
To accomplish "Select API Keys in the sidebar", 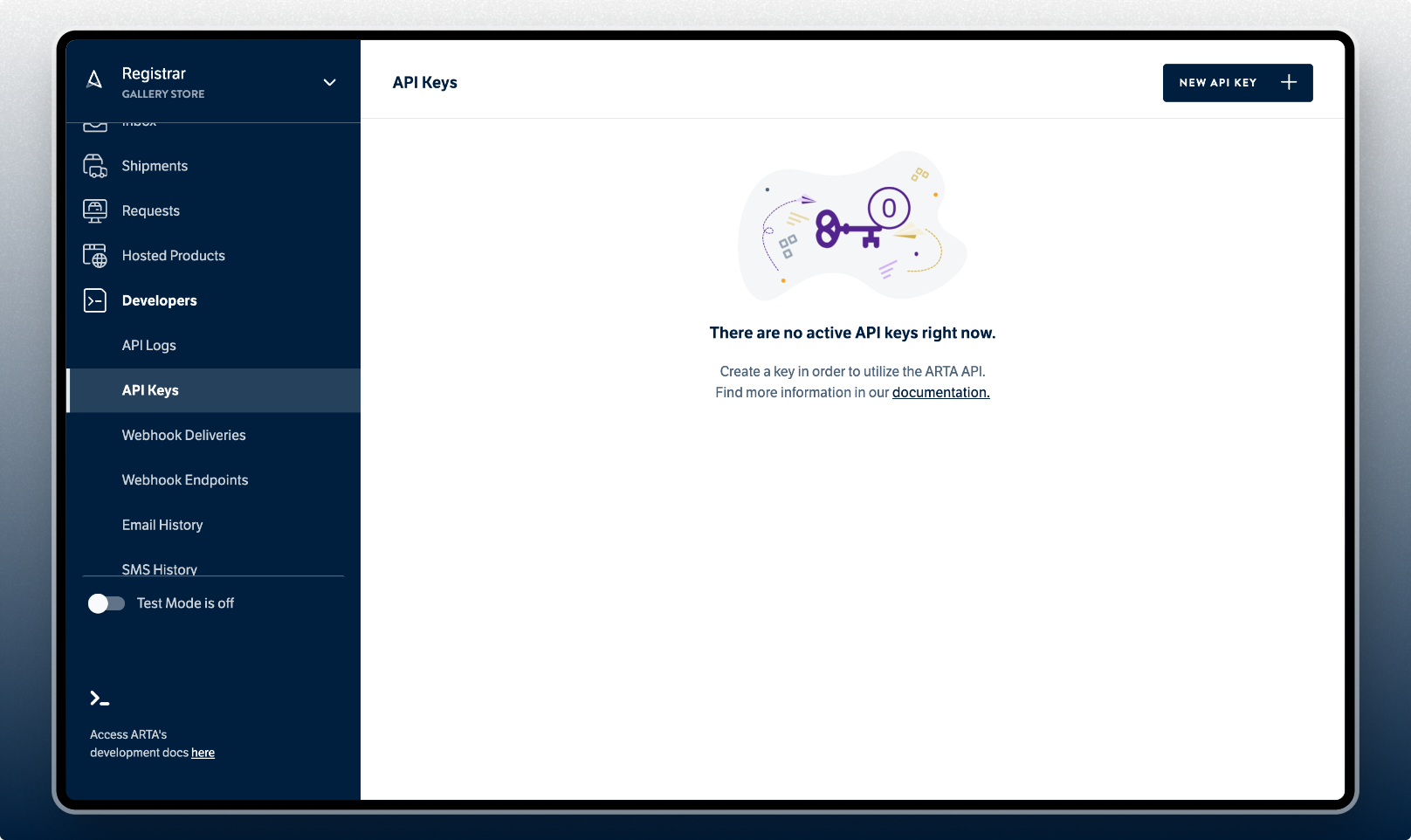I will [x=150, y=390].
